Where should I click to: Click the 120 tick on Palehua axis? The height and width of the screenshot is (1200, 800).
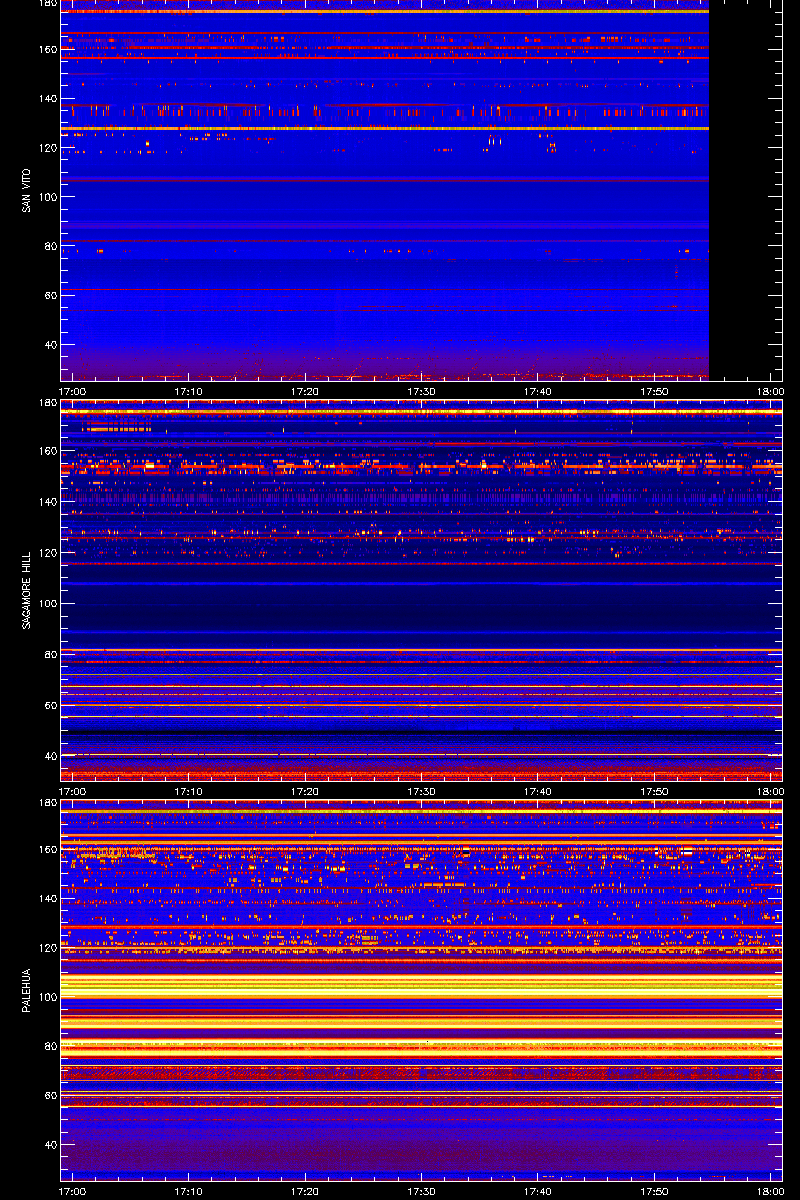click(47, 948)
